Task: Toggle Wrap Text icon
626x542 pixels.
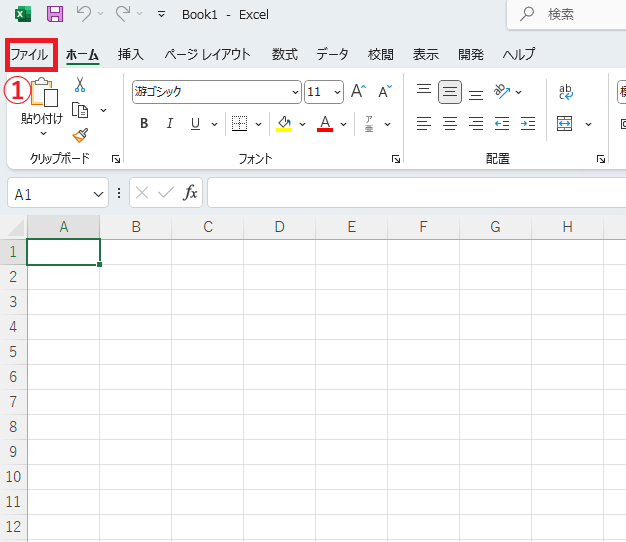Action: pyautogui.click(x=566, y=92)
